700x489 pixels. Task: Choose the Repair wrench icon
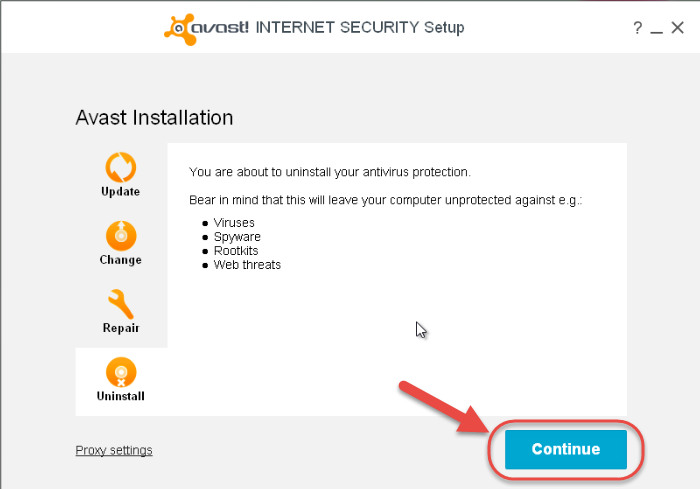(121, 304)
